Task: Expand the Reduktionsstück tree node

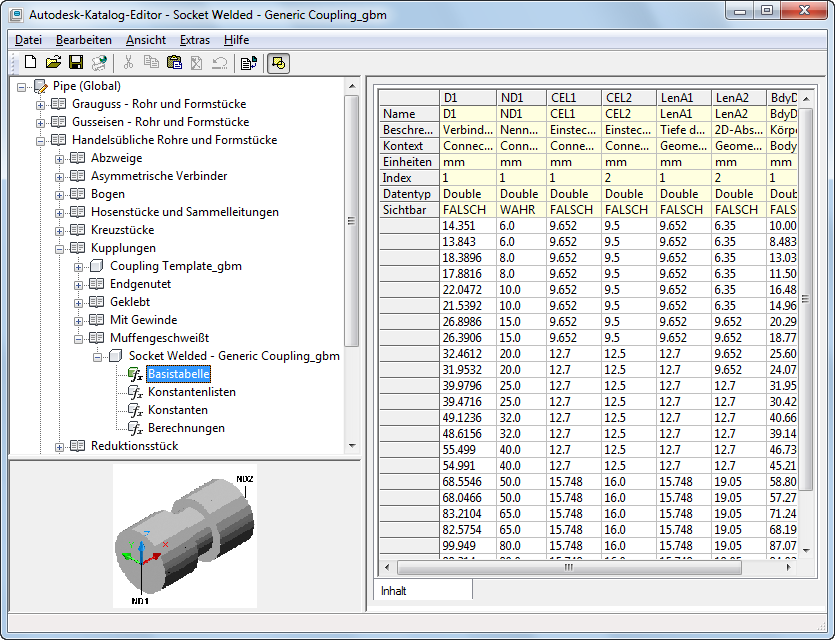Action: point(61,446)
